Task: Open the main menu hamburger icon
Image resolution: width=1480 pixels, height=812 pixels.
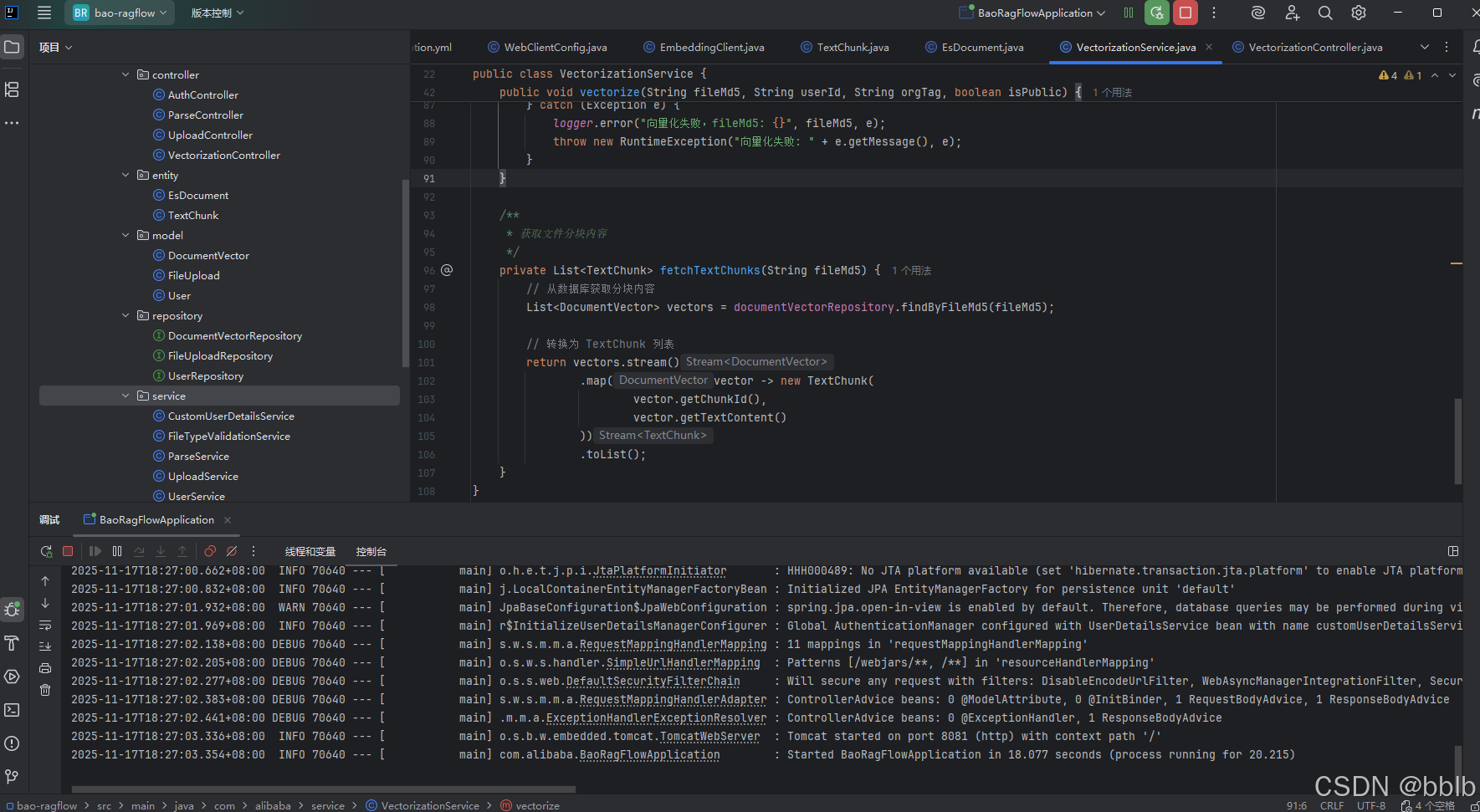Action: tap(44, 13)
